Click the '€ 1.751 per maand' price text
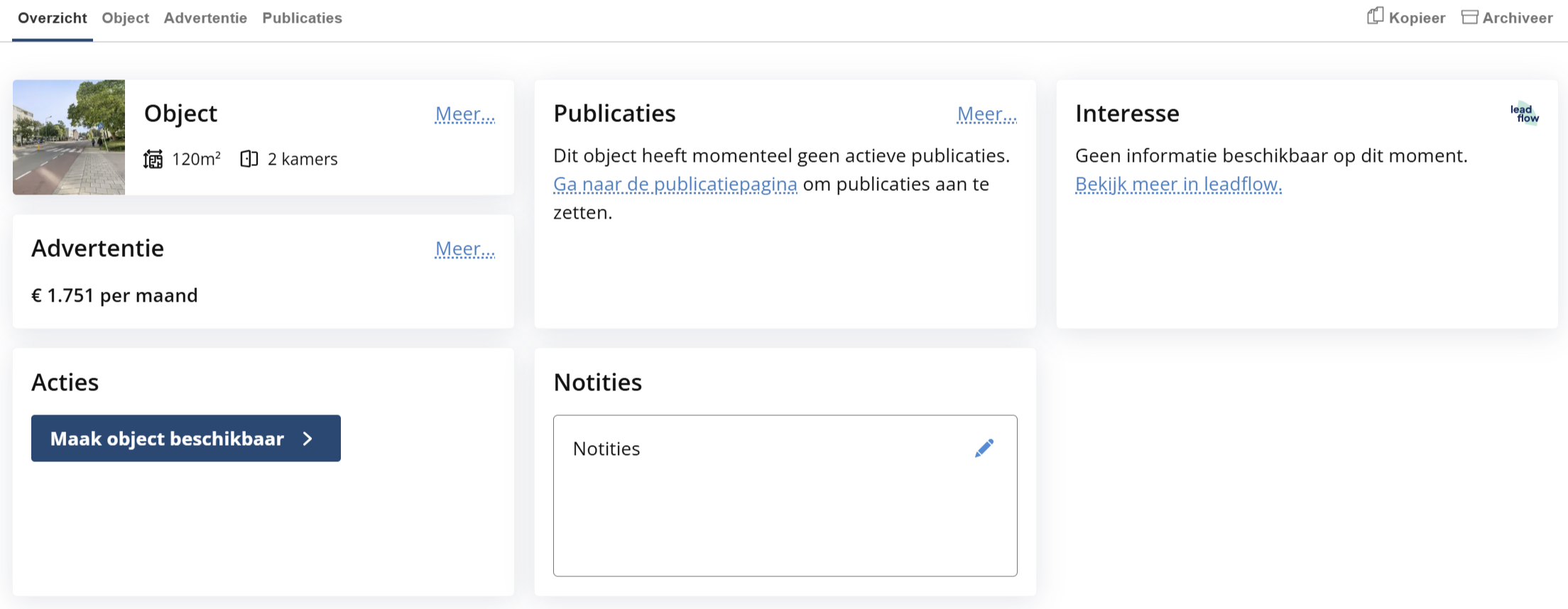This screenshot has height=609, width=1568. click(114, 295)
